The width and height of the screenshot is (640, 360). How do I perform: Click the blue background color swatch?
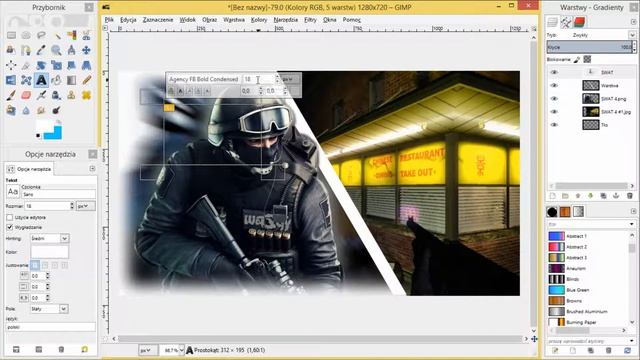56,133
